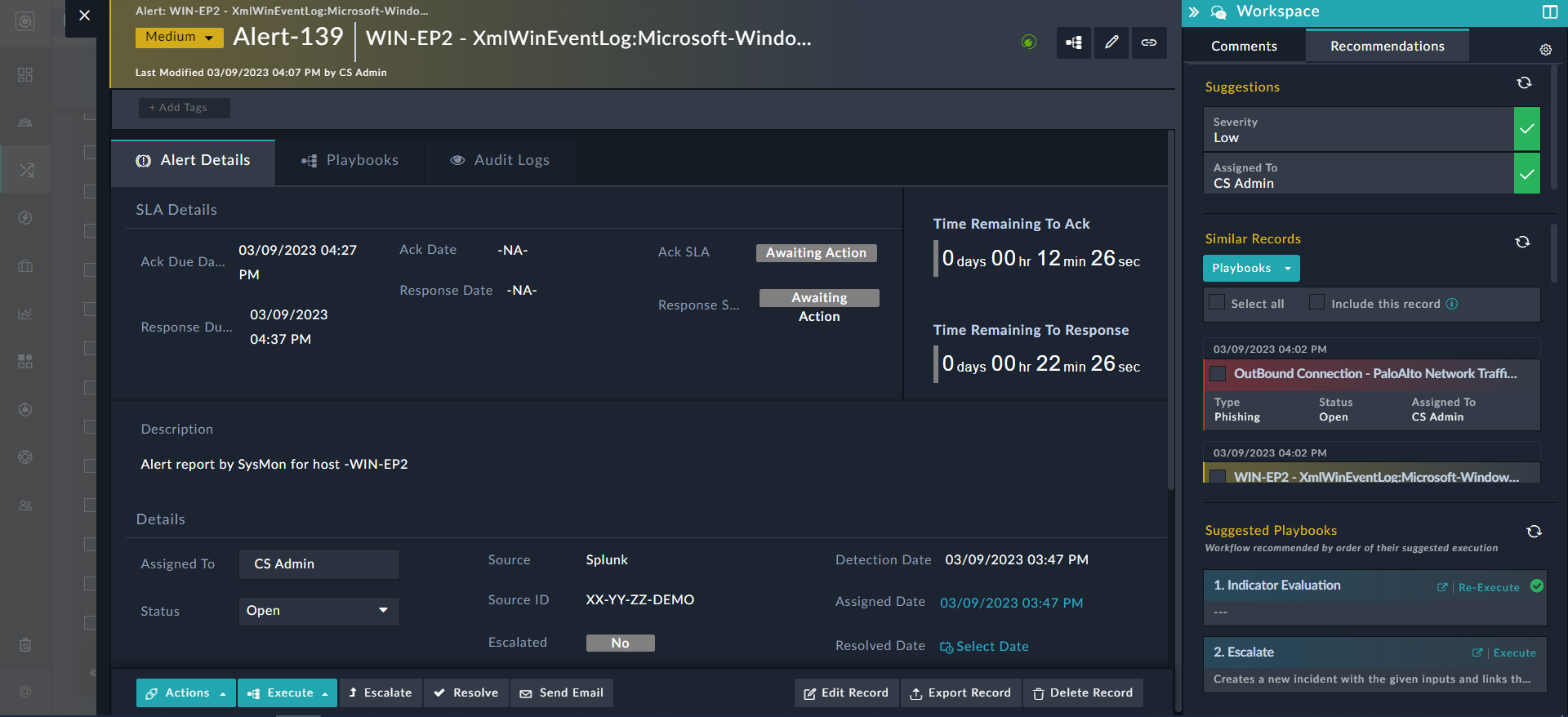1568x717 pixels.
Task: Toggle the Escalated No switch
Action: pyautogui.click(x=621, y=643)
